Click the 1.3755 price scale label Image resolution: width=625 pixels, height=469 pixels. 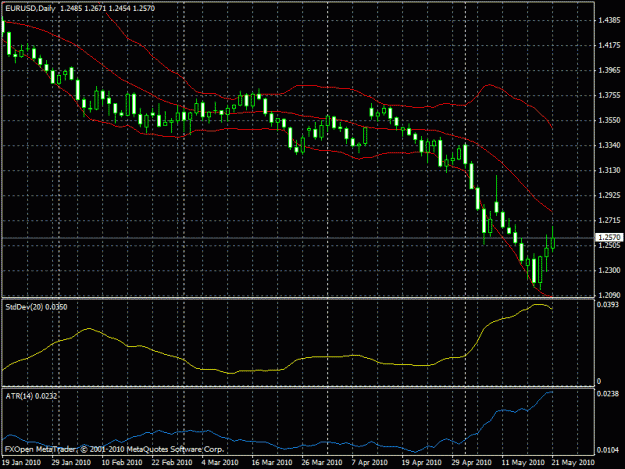tap(609, 95)
